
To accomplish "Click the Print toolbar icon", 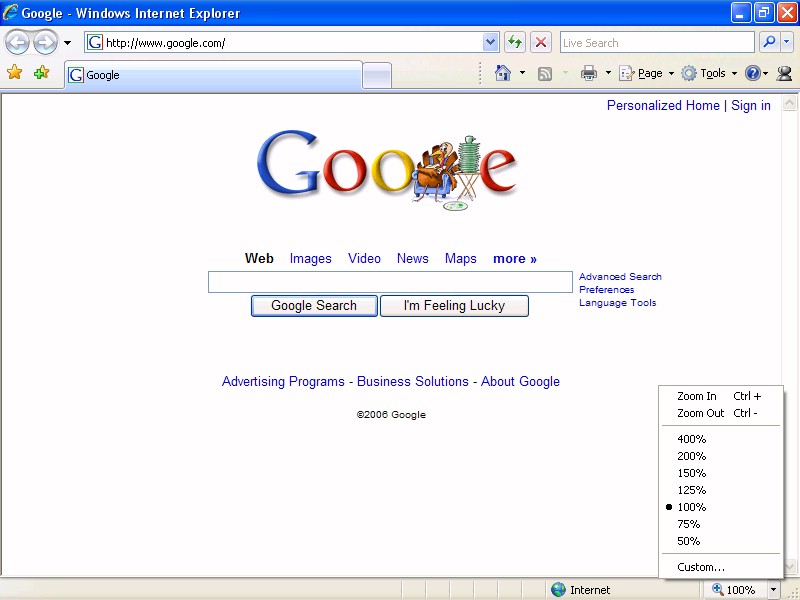I will [589, 73].
